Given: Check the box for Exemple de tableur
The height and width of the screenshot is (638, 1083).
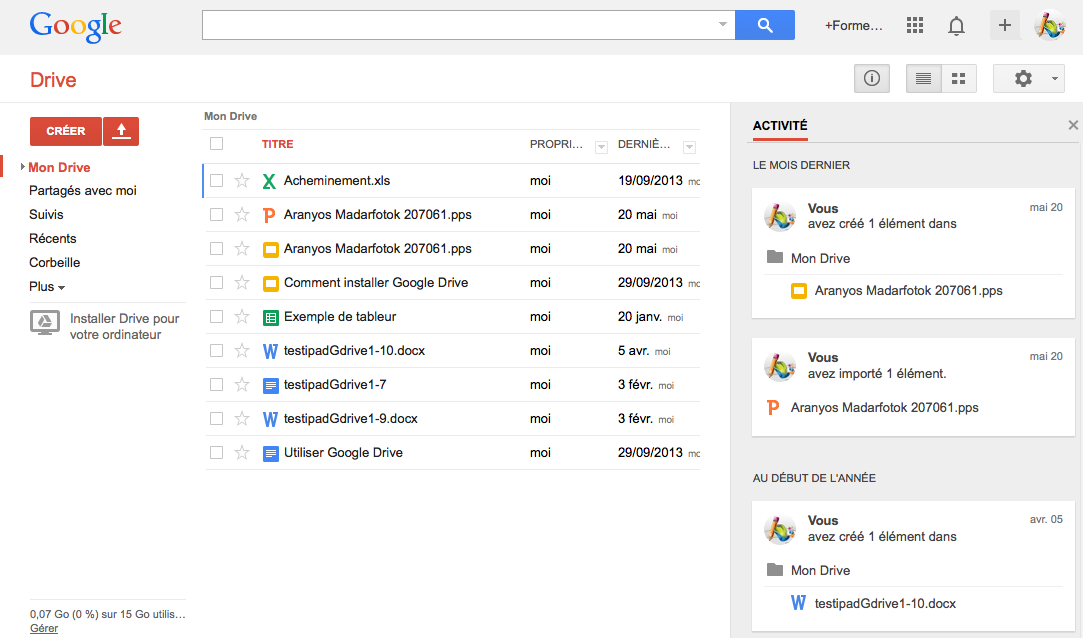Looking at the screenshot, I should [216, 317].
